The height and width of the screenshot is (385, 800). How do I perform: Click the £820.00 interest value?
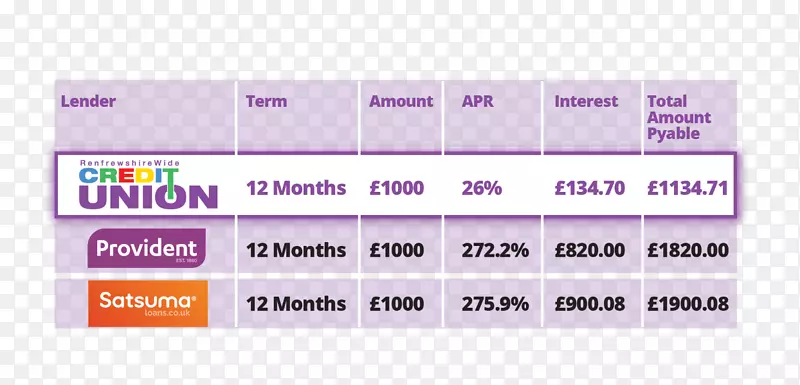coord(589,250)
